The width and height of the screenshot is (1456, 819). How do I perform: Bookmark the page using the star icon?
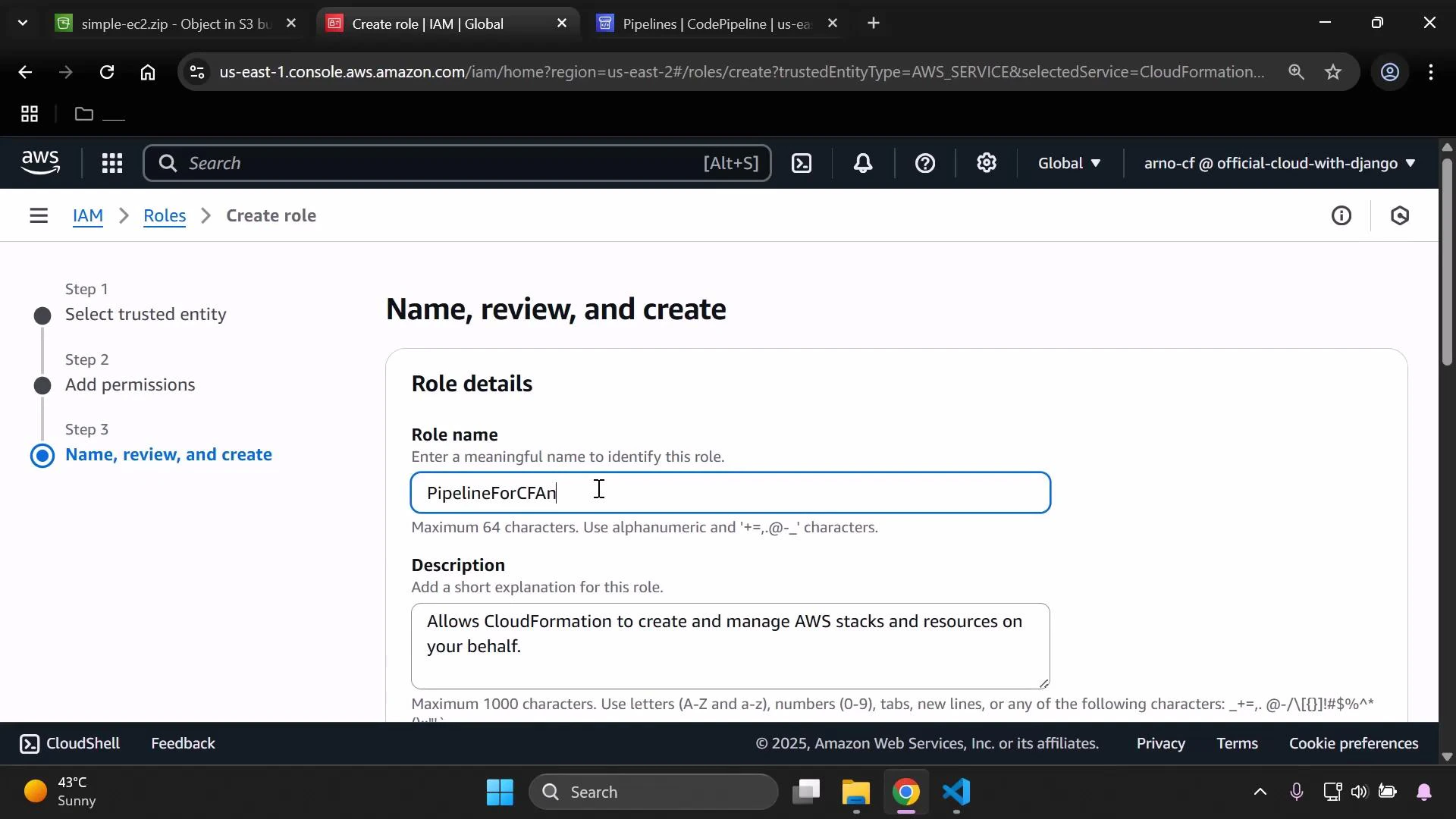(x=1334, y=72)
